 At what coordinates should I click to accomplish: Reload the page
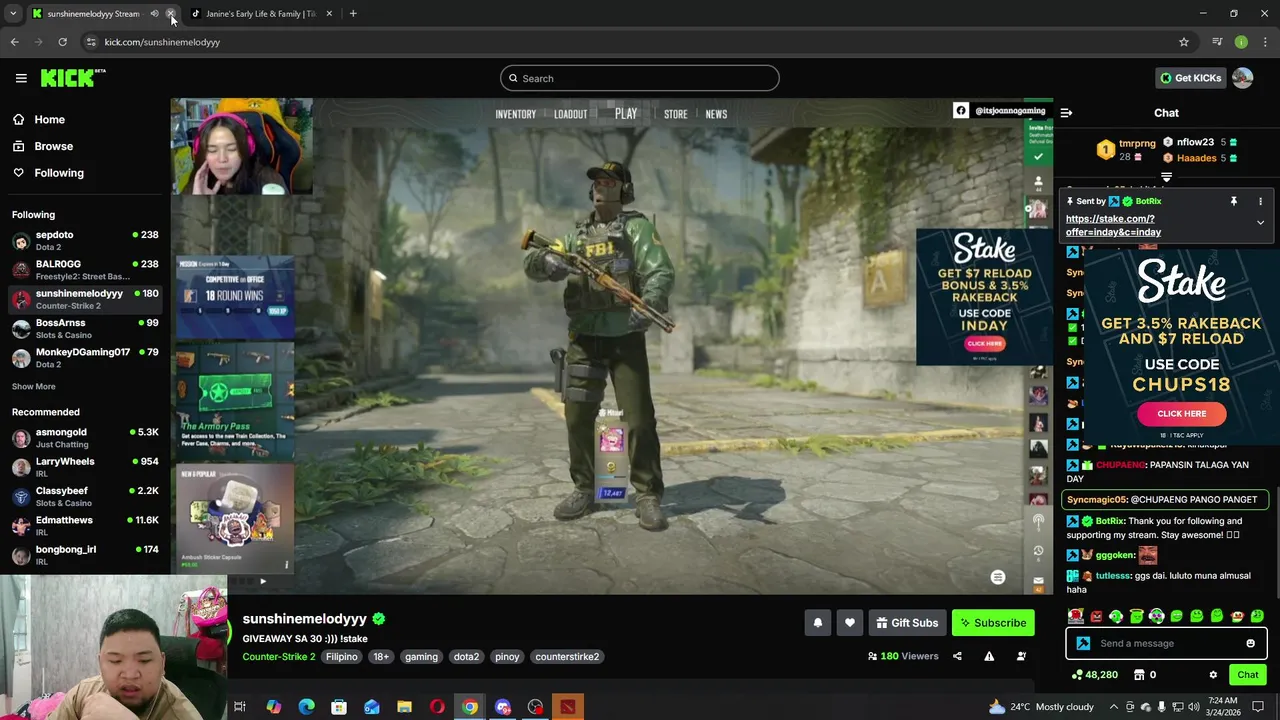pyautogui.click(x=62, y=42)
